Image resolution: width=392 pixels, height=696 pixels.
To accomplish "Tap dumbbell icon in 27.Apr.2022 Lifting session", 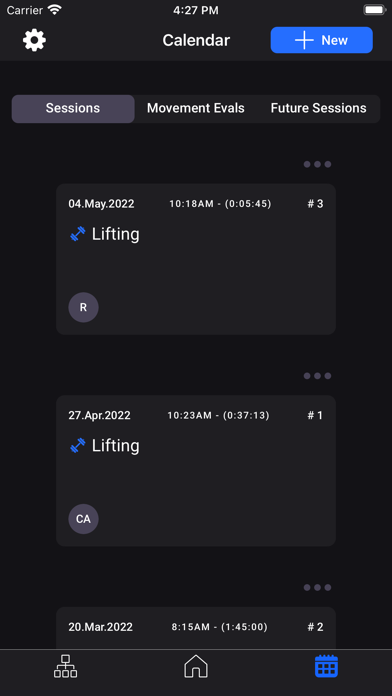I will [78, 446].
